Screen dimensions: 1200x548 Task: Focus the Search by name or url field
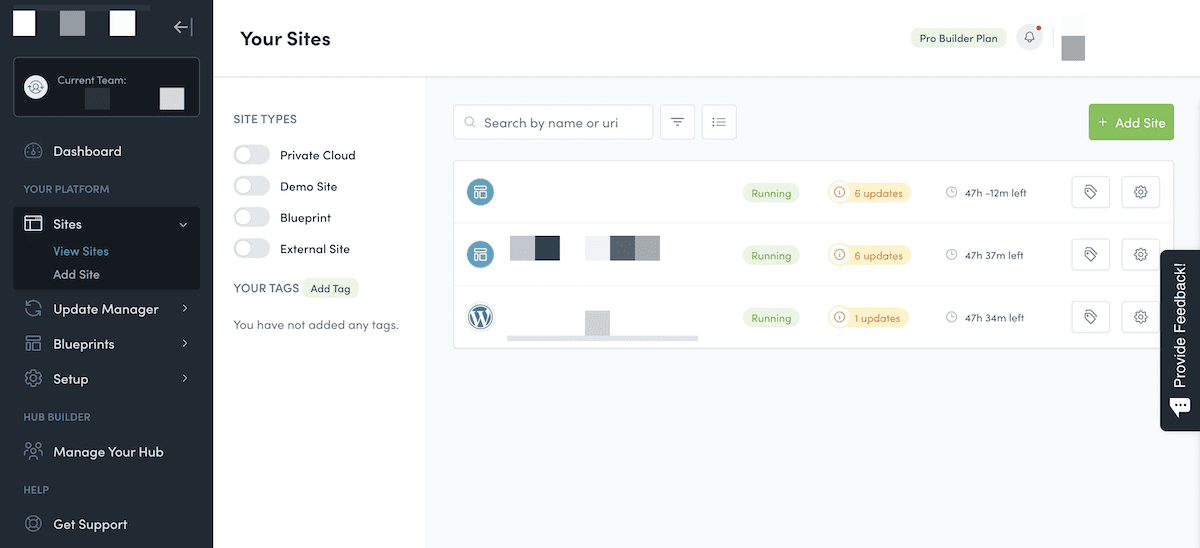click(553, 122)
